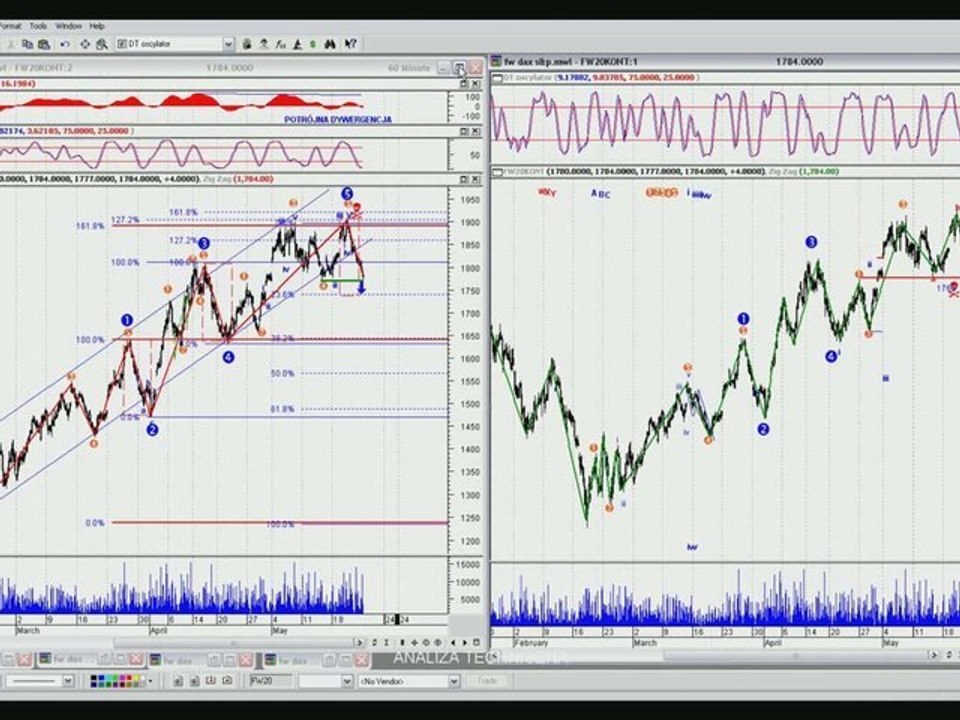Viewport: 960px width, 720px height.
Task: Click the wave 2 label on right chart
Action: point(763,430)
